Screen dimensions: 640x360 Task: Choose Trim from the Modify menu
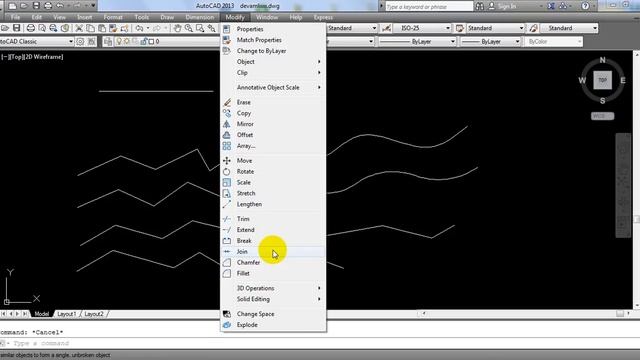273,219
